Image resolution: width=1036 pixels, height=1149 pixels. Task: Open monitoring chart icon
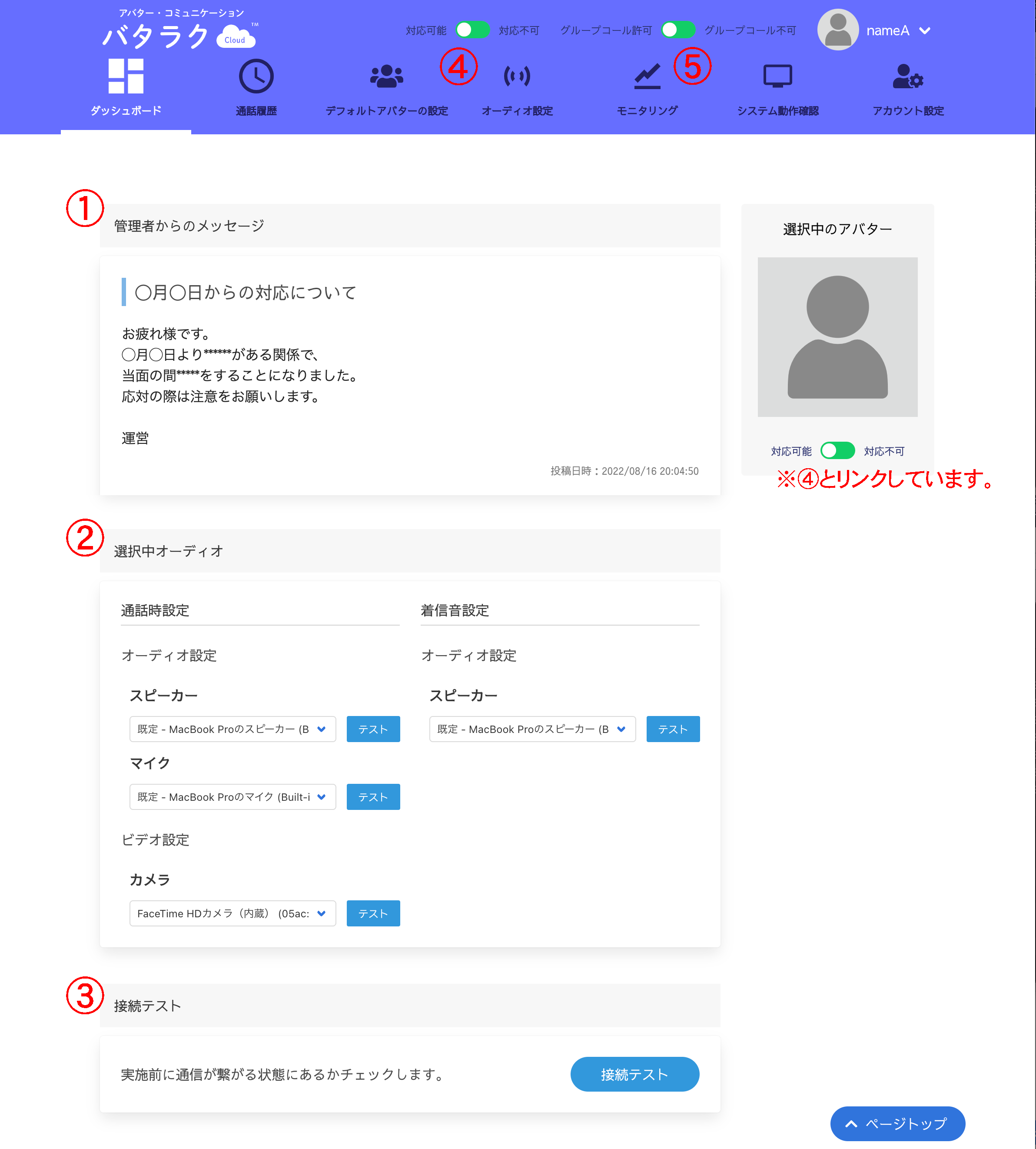647,76
